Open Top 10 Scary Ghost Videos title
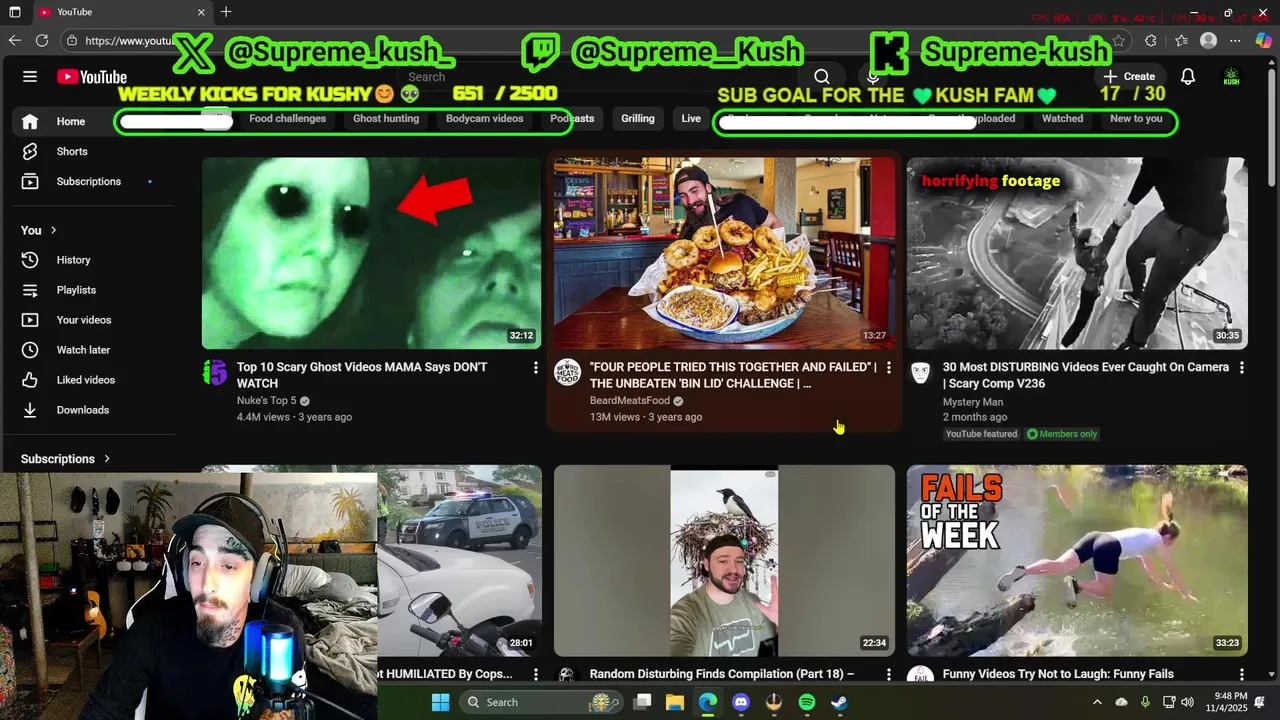 tap(362, 375)
